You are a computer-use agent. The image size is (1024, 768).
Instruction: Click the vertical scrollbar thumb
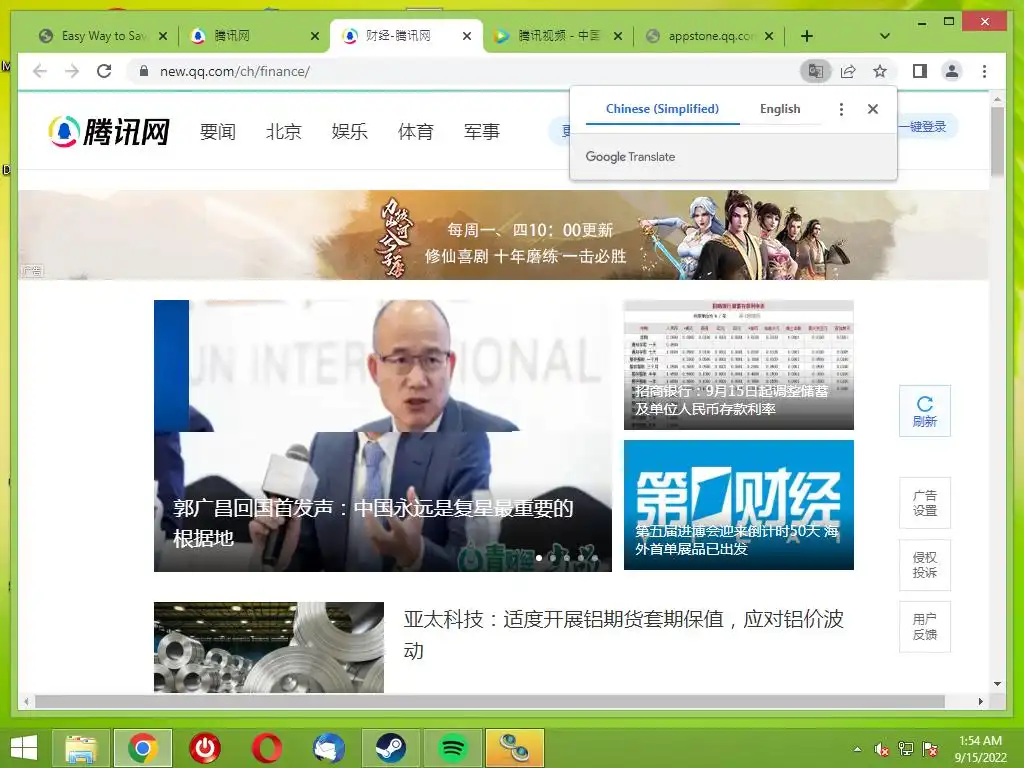997,141
